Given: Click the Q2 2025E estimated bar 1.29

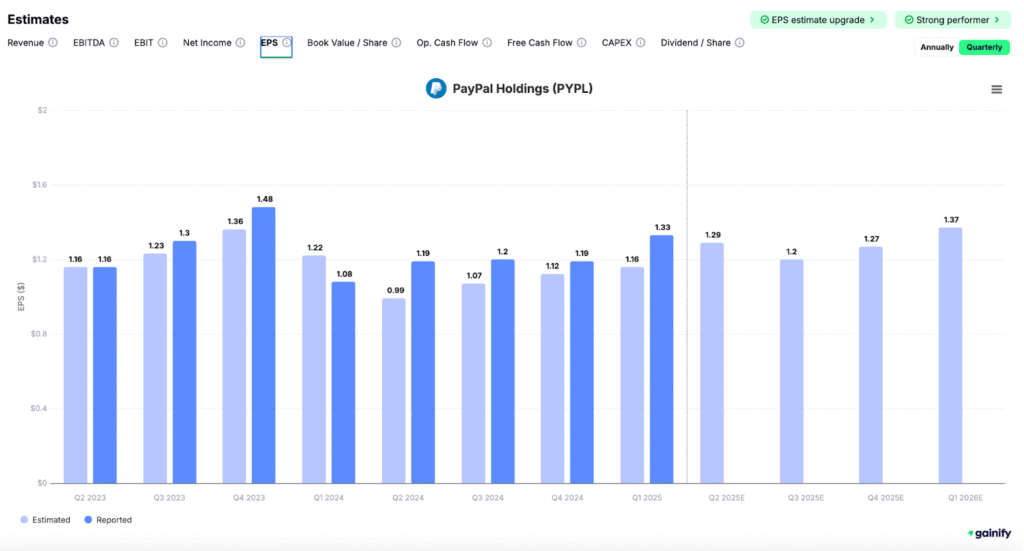Looking at the screenshot, I should pyautogui.click(x=712, y=363).
